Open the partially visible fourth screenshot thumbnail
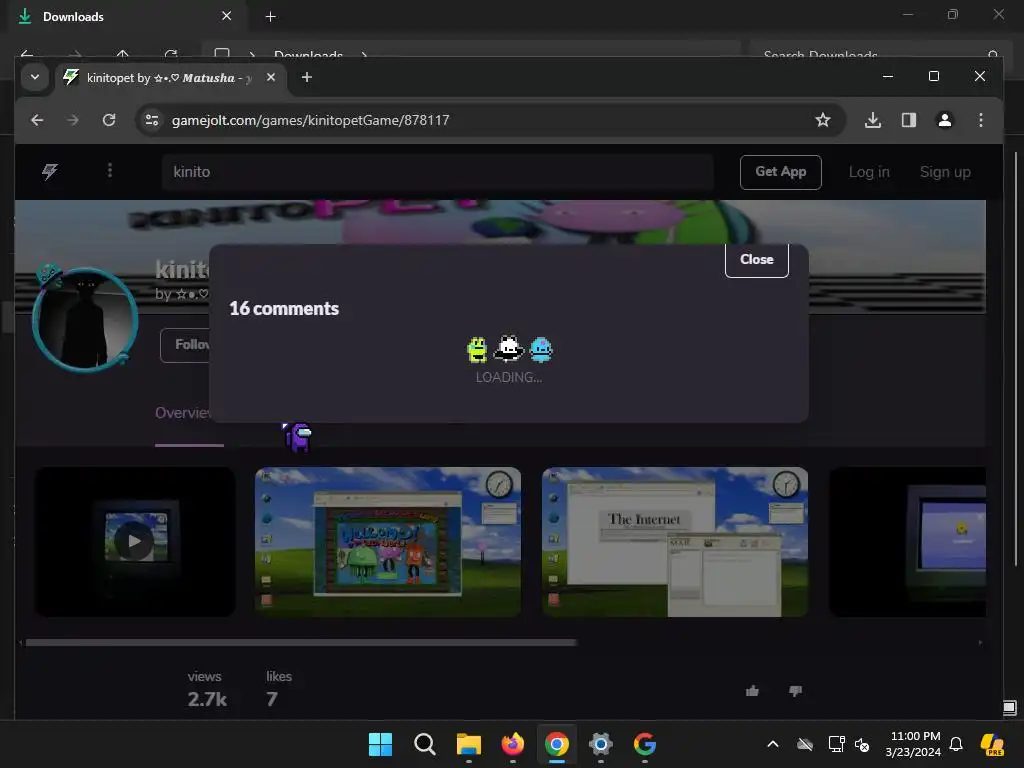 coord(908,541)
